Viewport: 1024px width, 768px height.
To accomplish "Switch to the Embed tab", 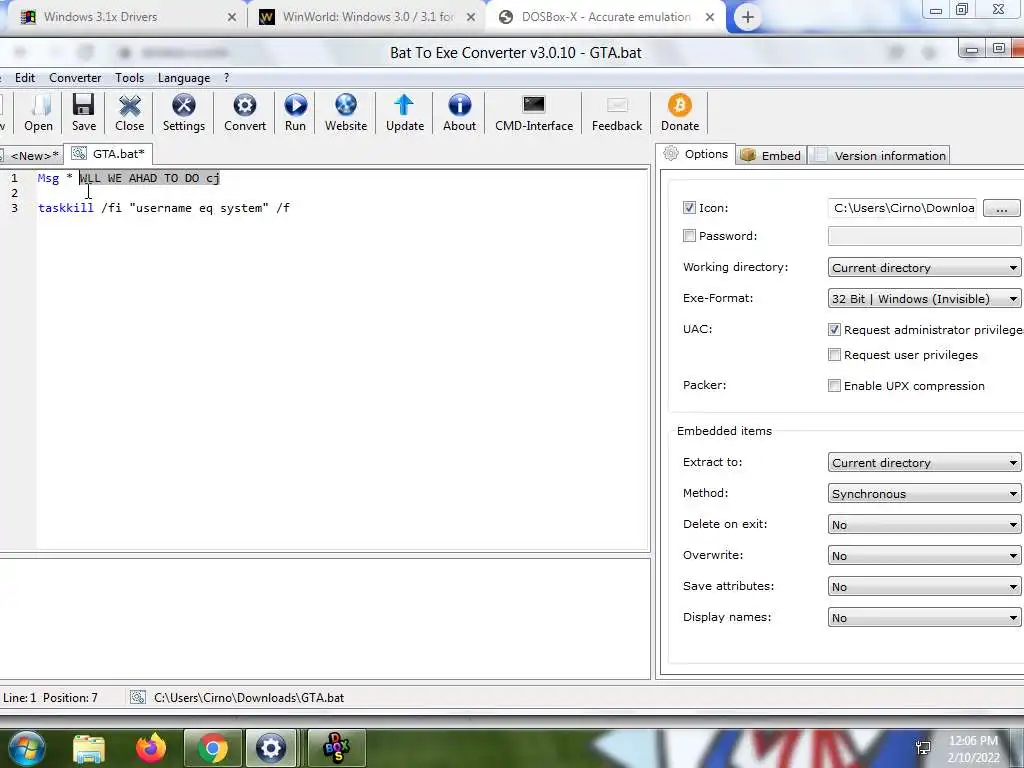I will click(x=771, y=155).
